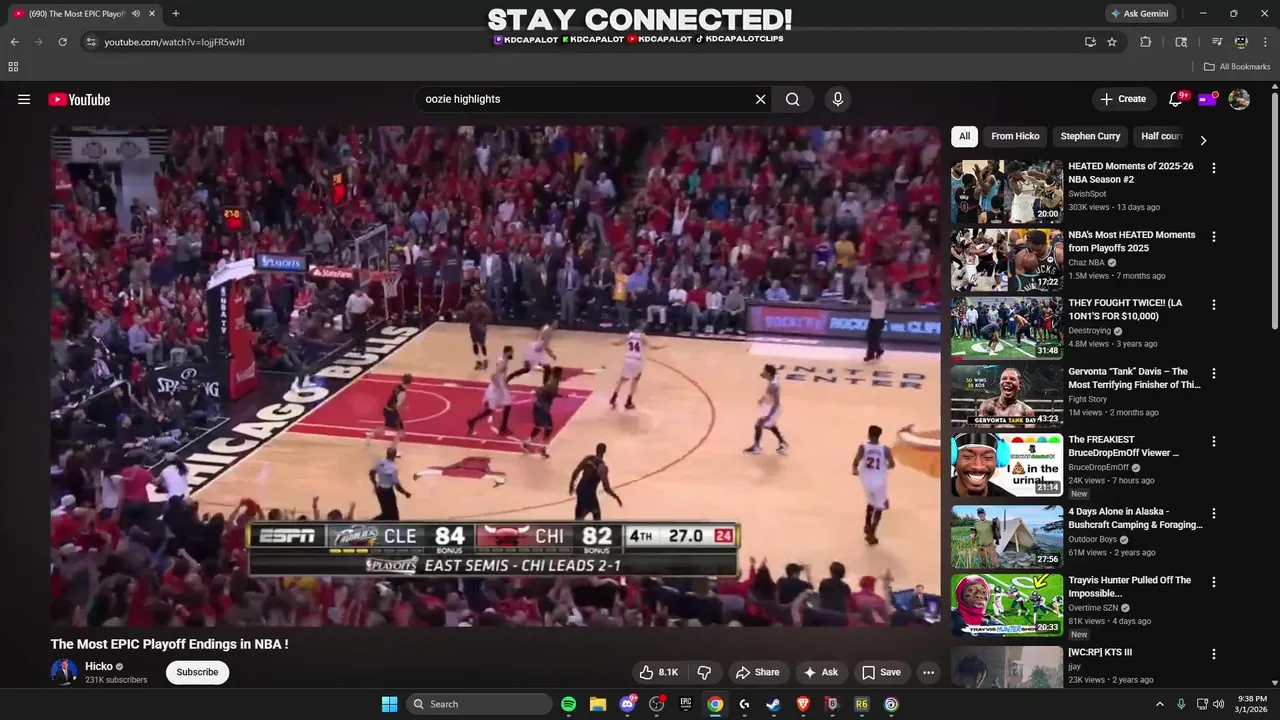The image size is (1280, 720).
Task: Open the YouTube hamburger guide menu
Action: pyautogui.click(x=24, y=99)
